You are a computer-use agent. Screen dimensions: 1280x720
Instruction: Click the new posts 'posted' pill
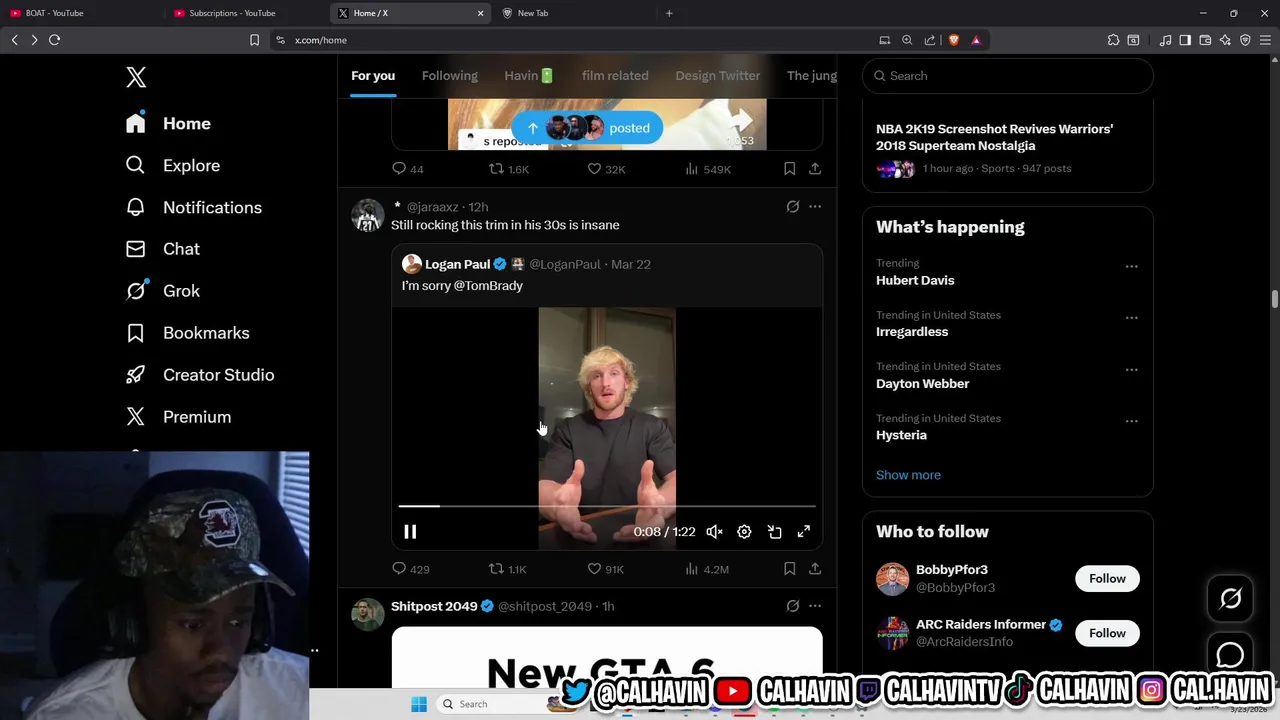coord(587,128)
